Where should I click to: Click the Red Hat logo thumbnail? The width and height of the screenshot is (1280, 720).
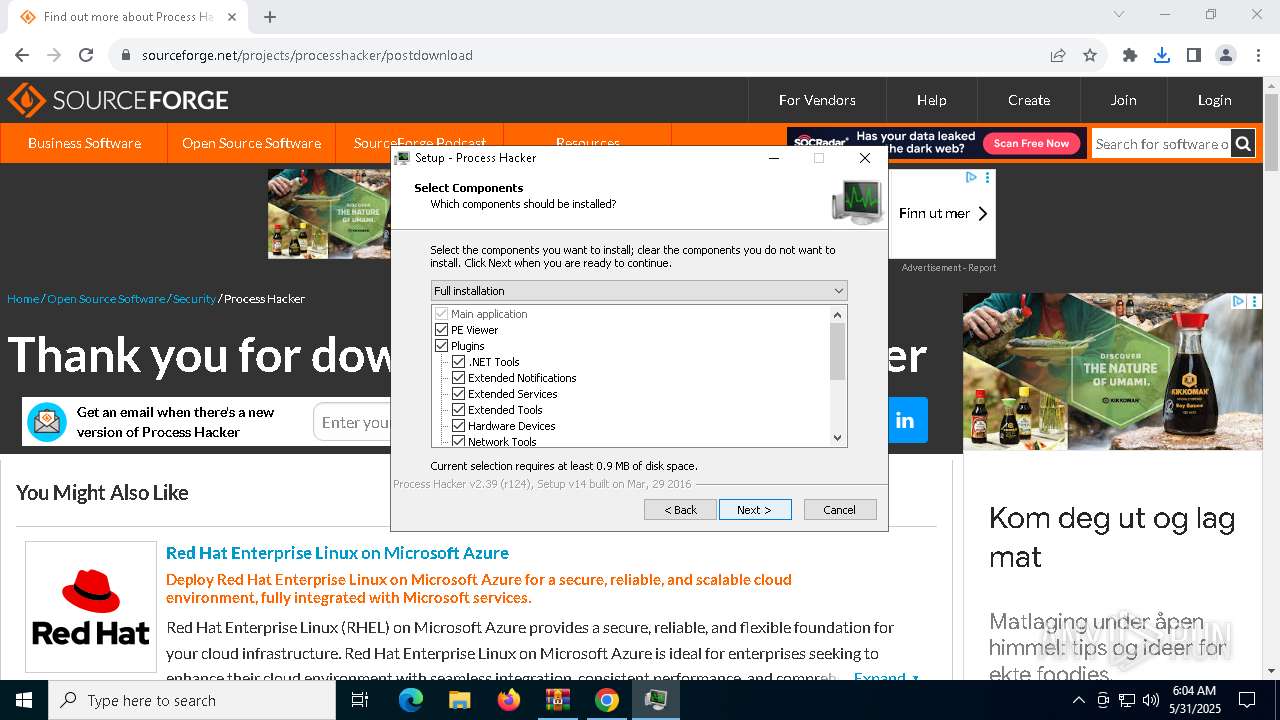[91, 607]
